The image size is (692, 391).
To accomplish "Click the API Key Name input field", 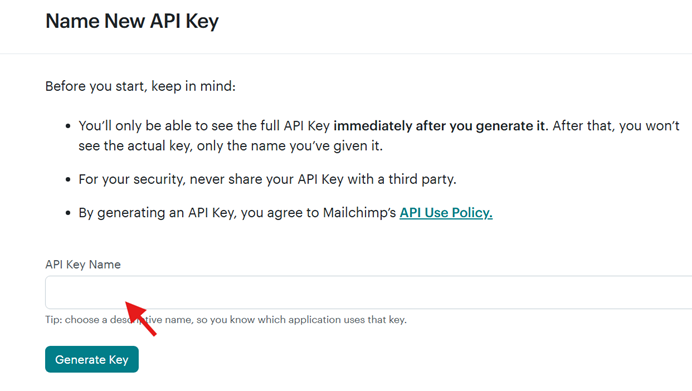I will pyautogui.click(x=369, y=292).
